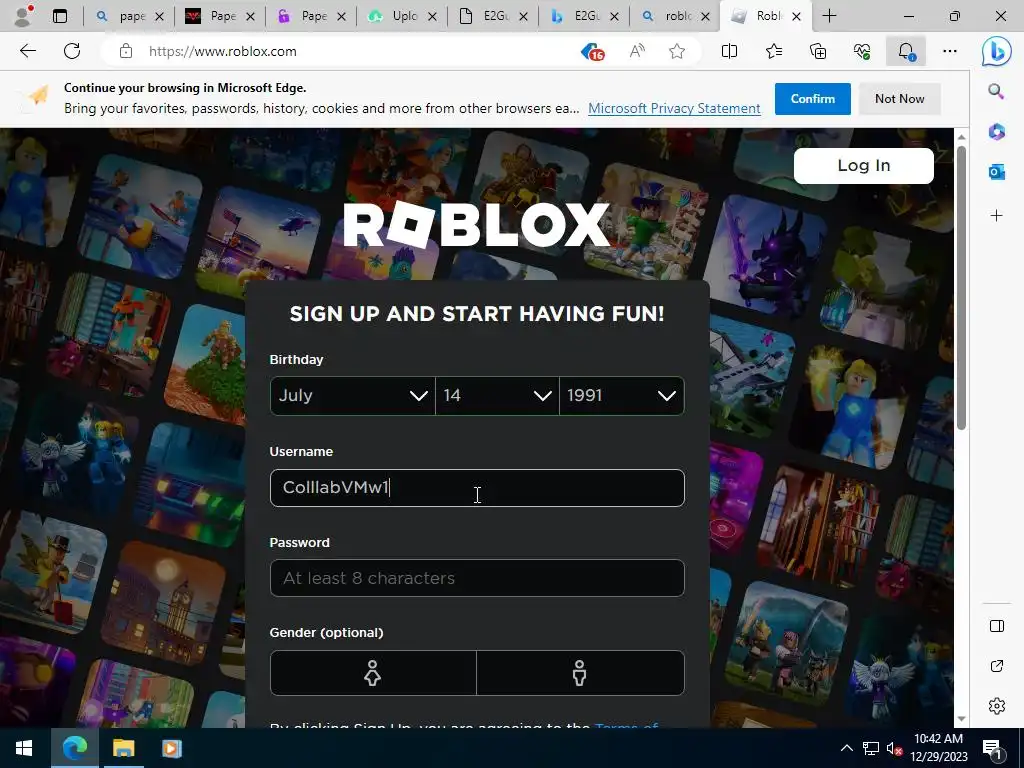Click the Confirm button in Edge banner
1024x768 pixels.
coord(812,99)
